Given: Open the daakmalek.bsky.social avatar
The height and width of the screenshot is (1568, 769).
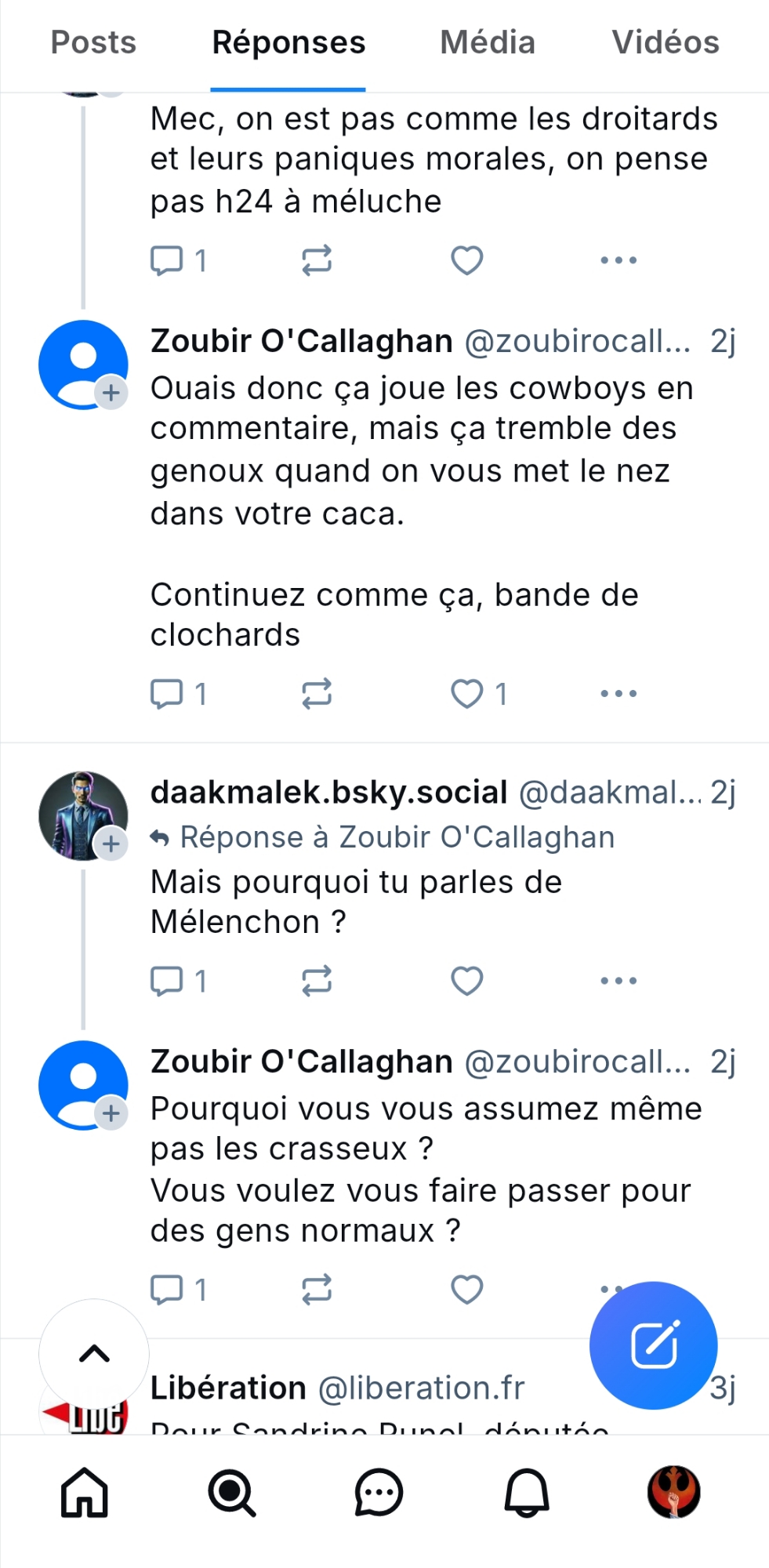Looking at the screenshot, I should click(83, 815).
